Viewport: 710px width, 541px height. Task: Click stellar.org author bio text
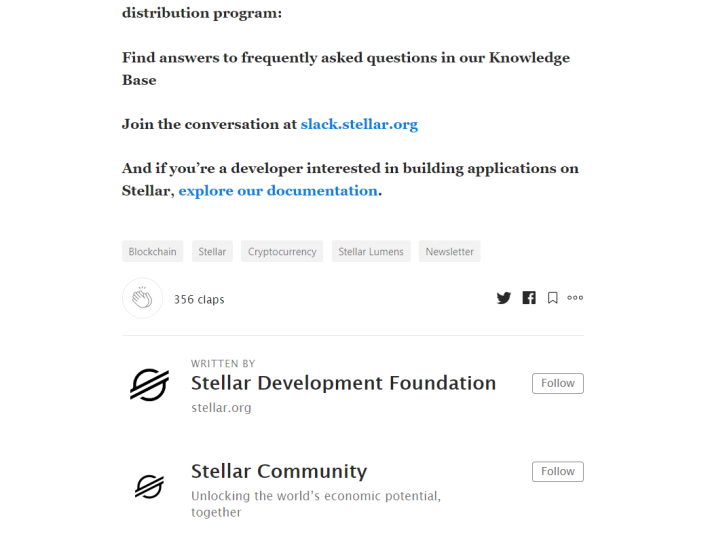click(x=221, y=407)
